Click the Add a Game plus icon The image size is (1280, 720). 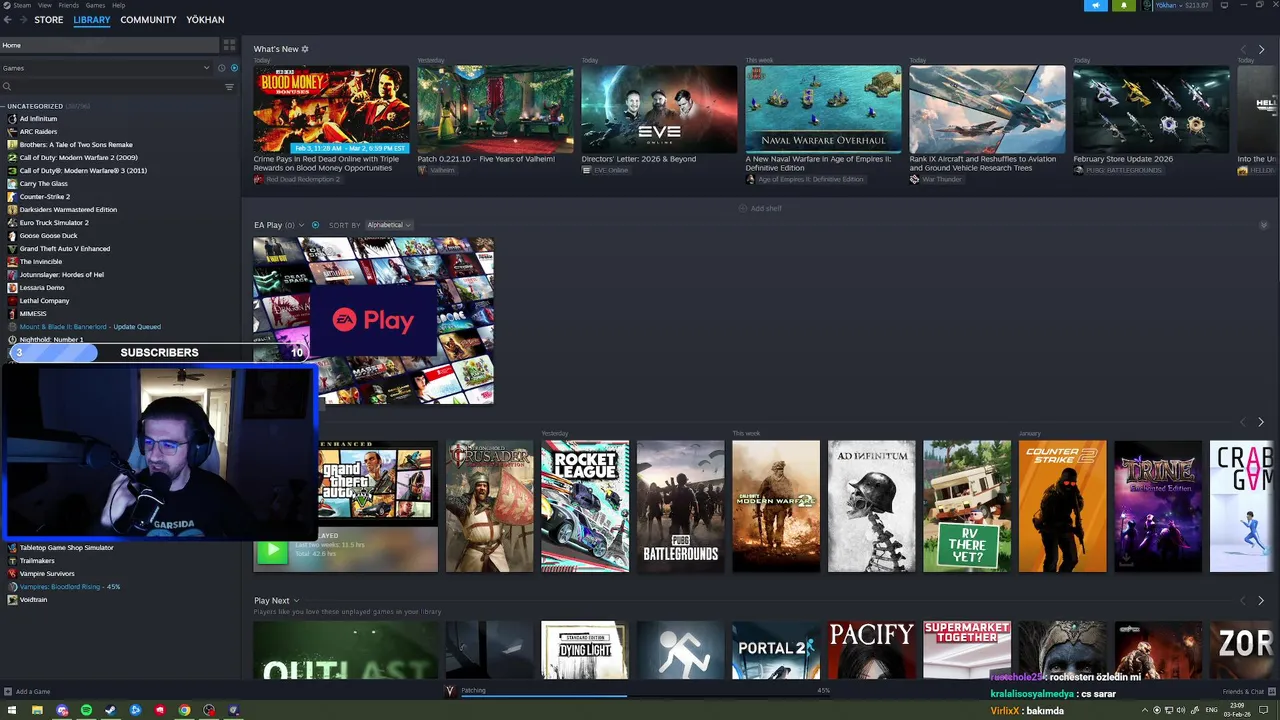[8, 691]
